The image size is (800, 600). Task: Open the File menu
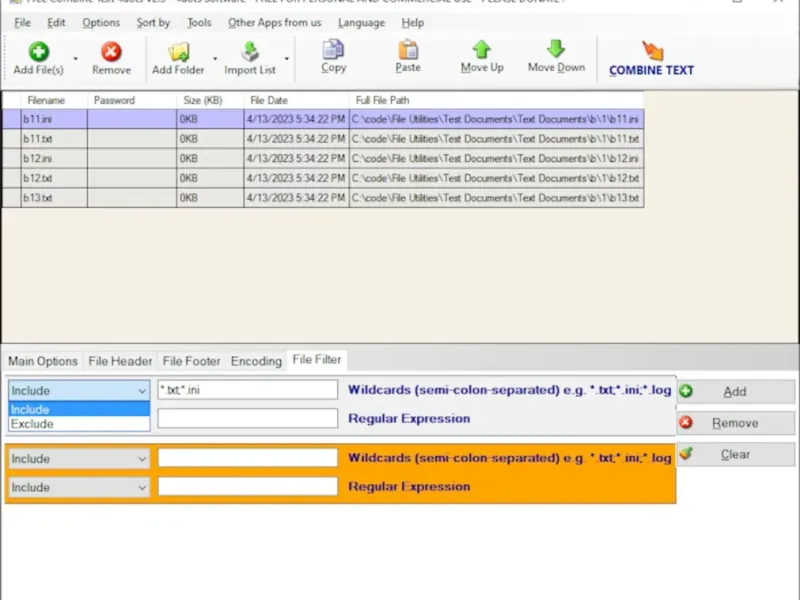click(x=22, y=23)
